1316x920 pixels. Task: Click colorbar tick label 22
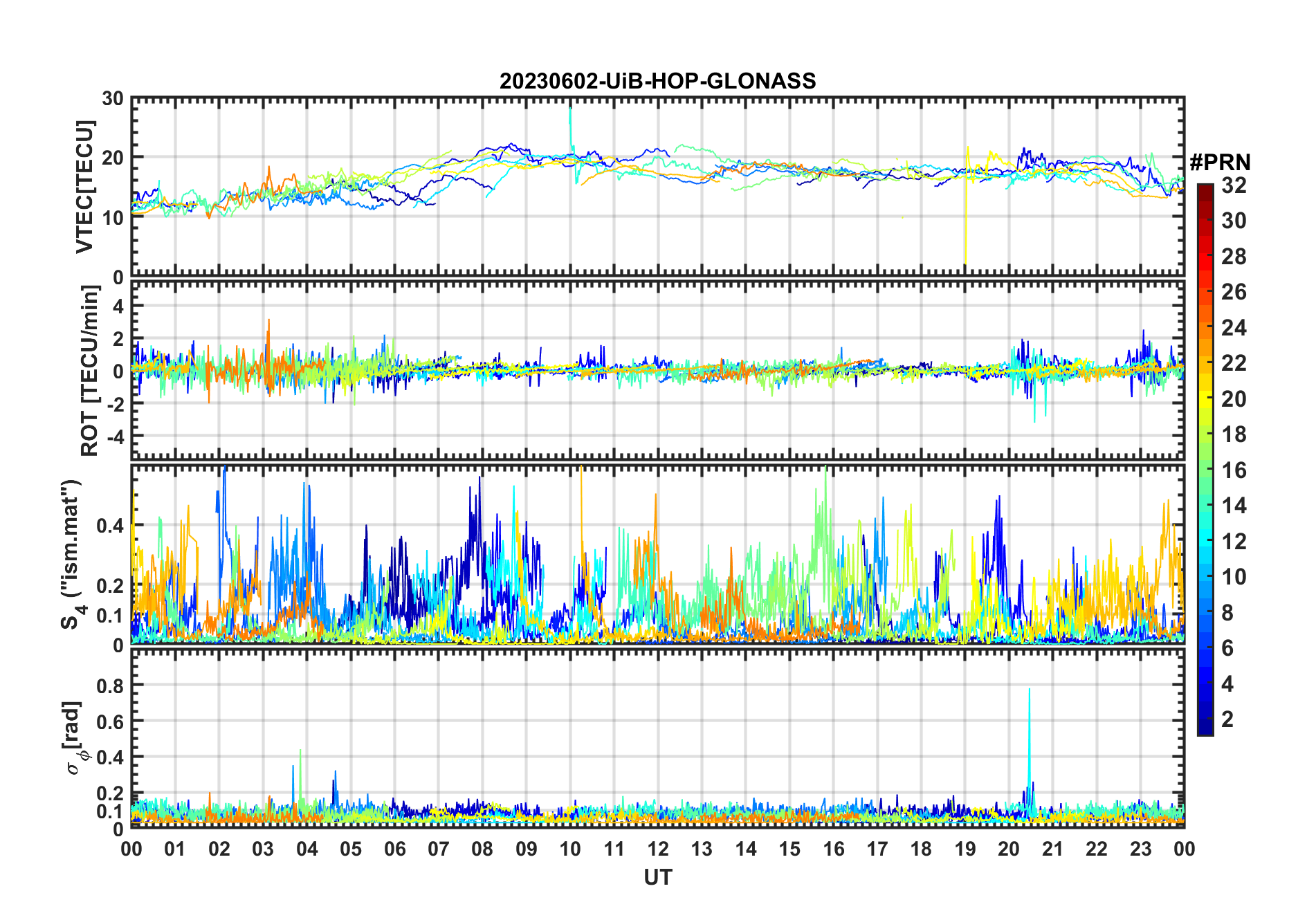point(1234,363)
